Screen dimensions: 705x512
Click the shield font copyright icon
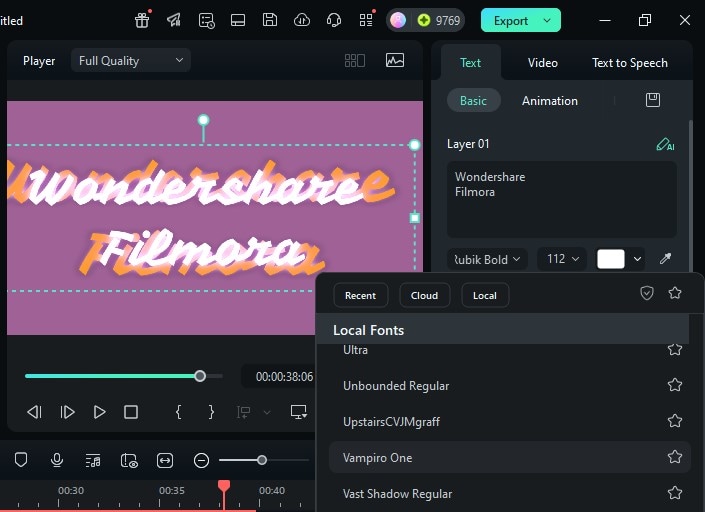(647, 294)
